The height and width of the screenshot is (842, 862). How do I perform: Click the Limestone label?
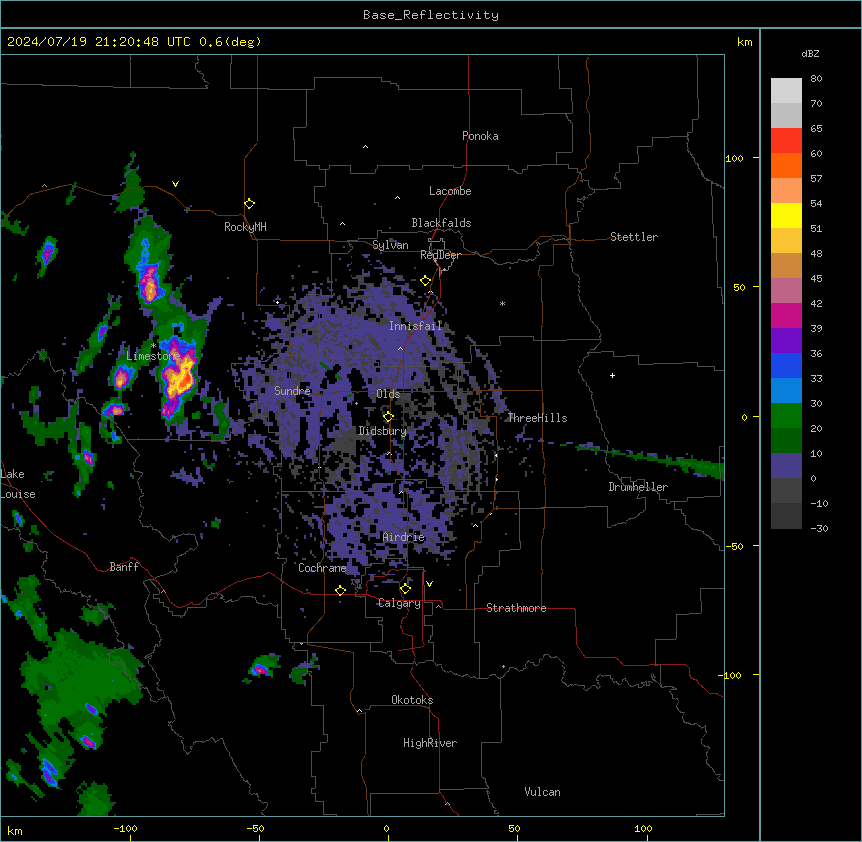153,356
